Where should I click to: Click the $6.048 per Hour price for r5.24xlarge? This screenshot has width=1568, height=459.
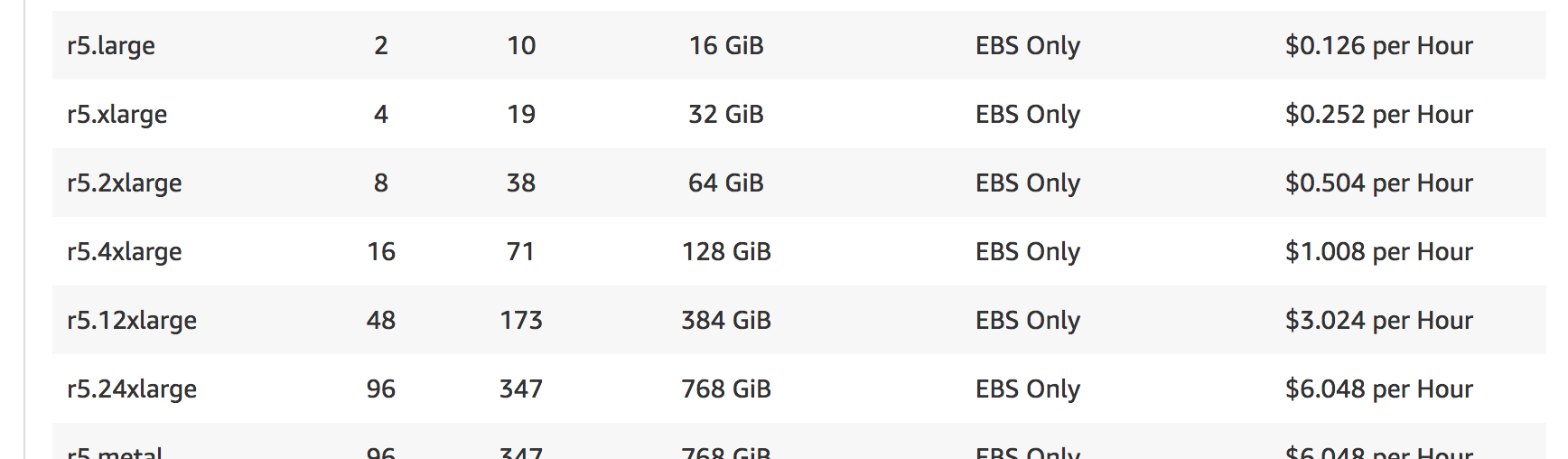click(1379, 389)
